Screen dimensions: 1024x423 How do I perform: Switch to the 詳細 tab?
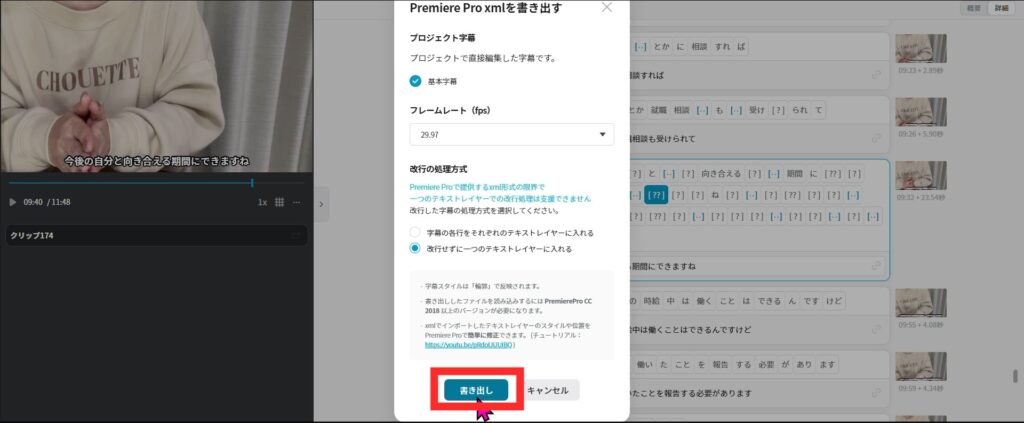(999, 8)
